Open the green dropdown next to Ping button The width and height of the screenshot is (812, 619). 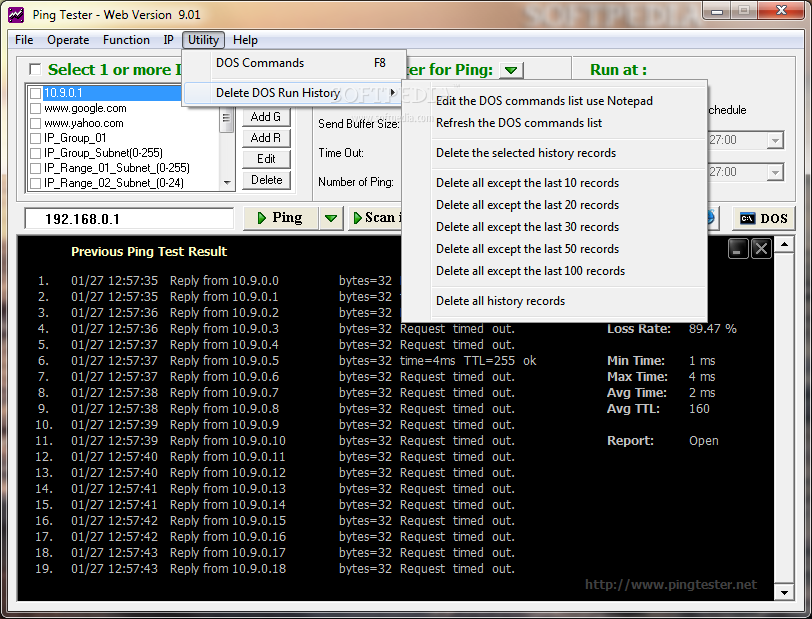(331, 218)
